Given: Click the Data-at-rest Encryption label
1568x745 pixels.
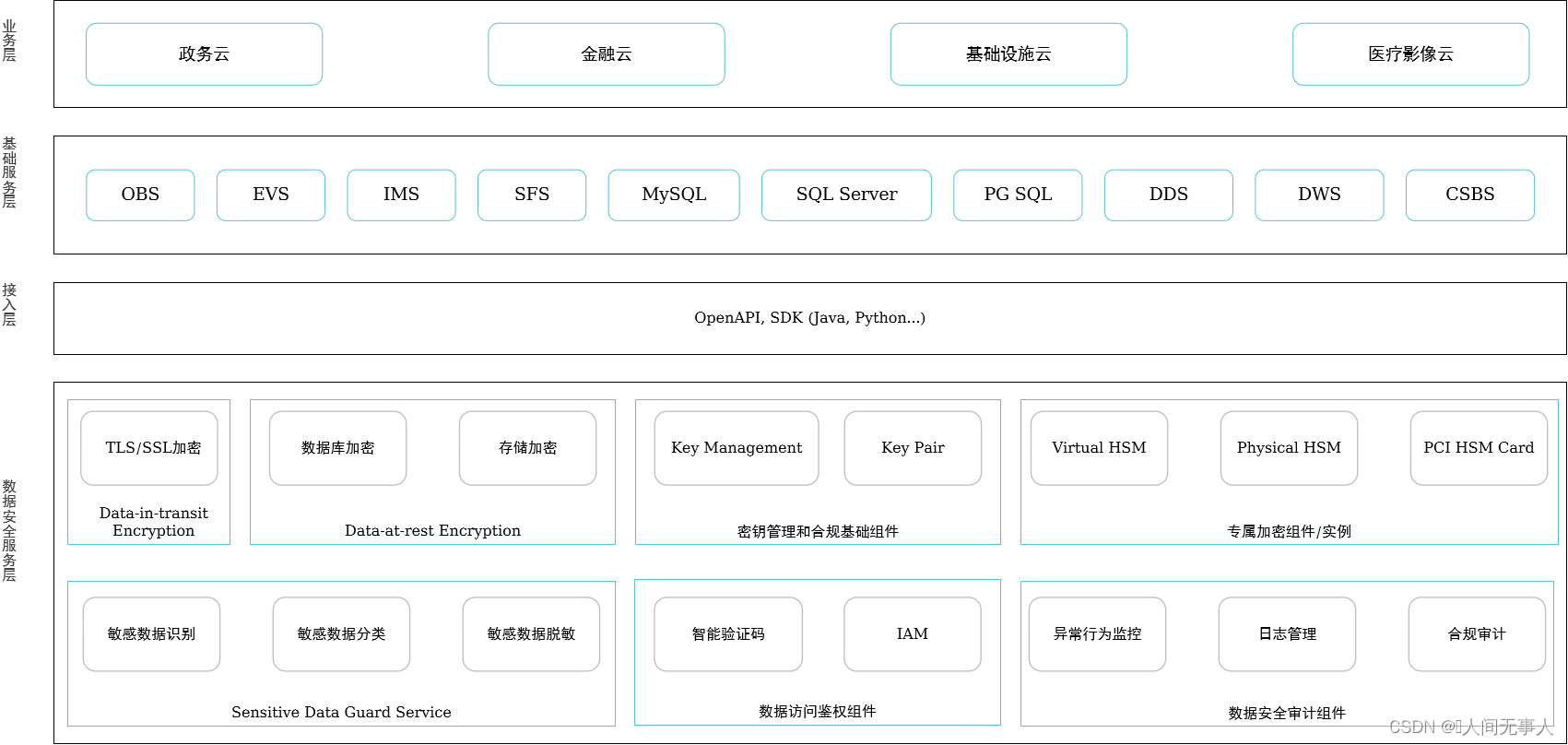Looking at the screenshot, I should click(x=432, y=531).
